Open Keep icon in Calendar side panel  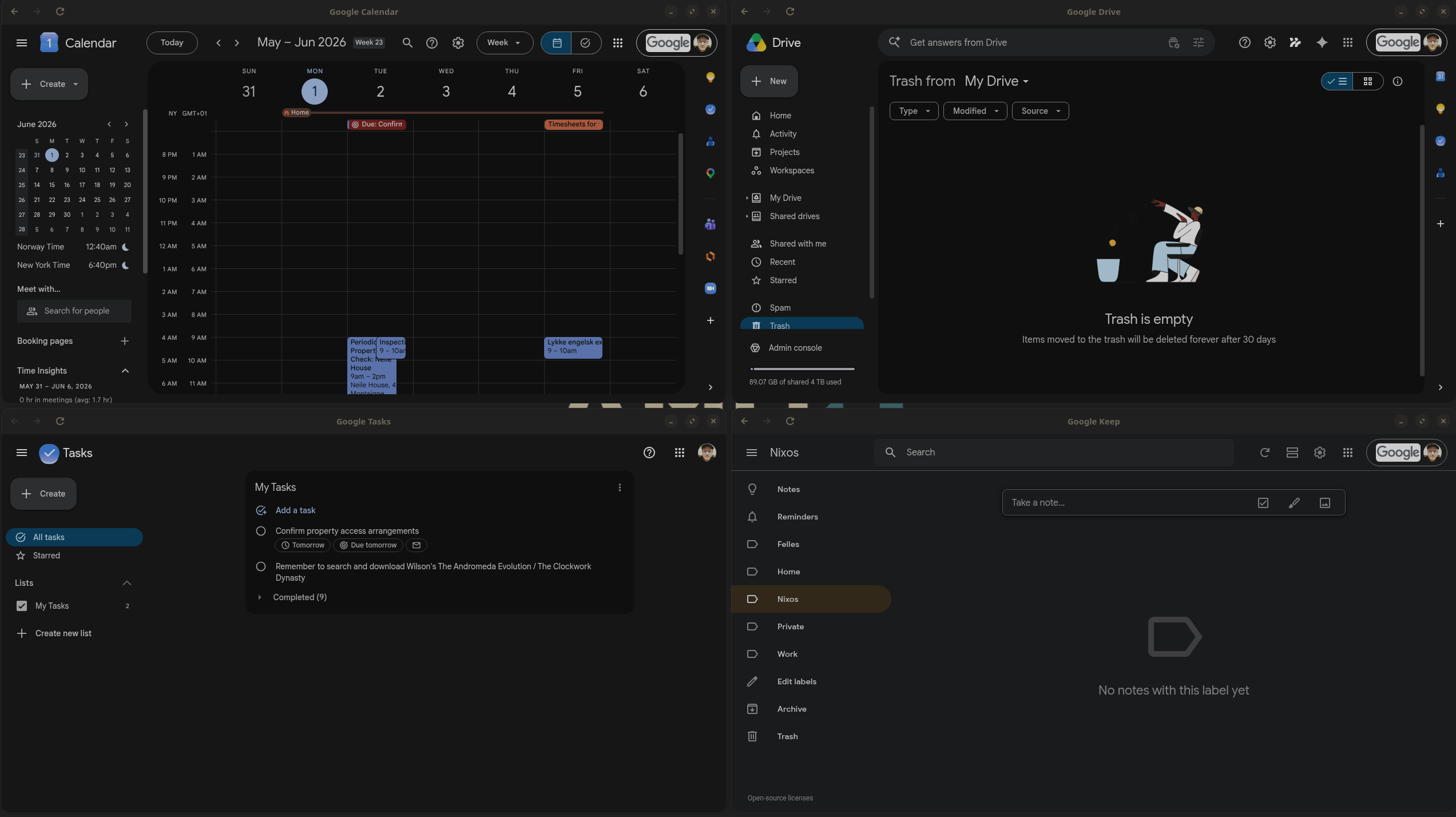click(711, 77)
